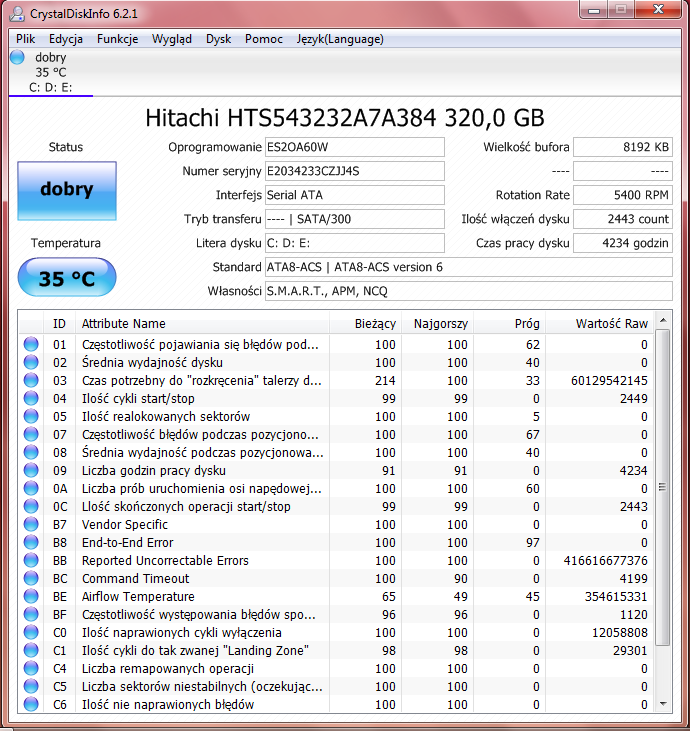Click status orb for attribute 03
The height and width of the screenshot is (731, 690).
click(31, 380)
